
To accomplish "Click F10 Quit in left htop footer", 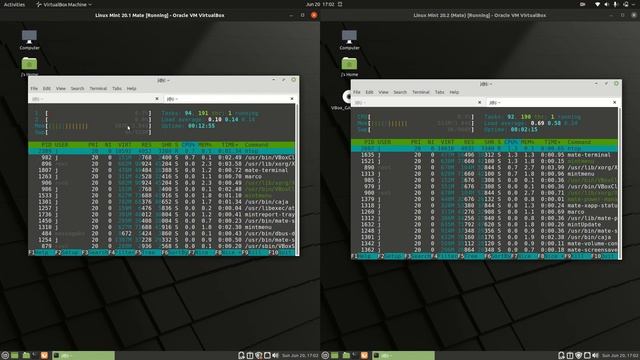I will point(282,253).
